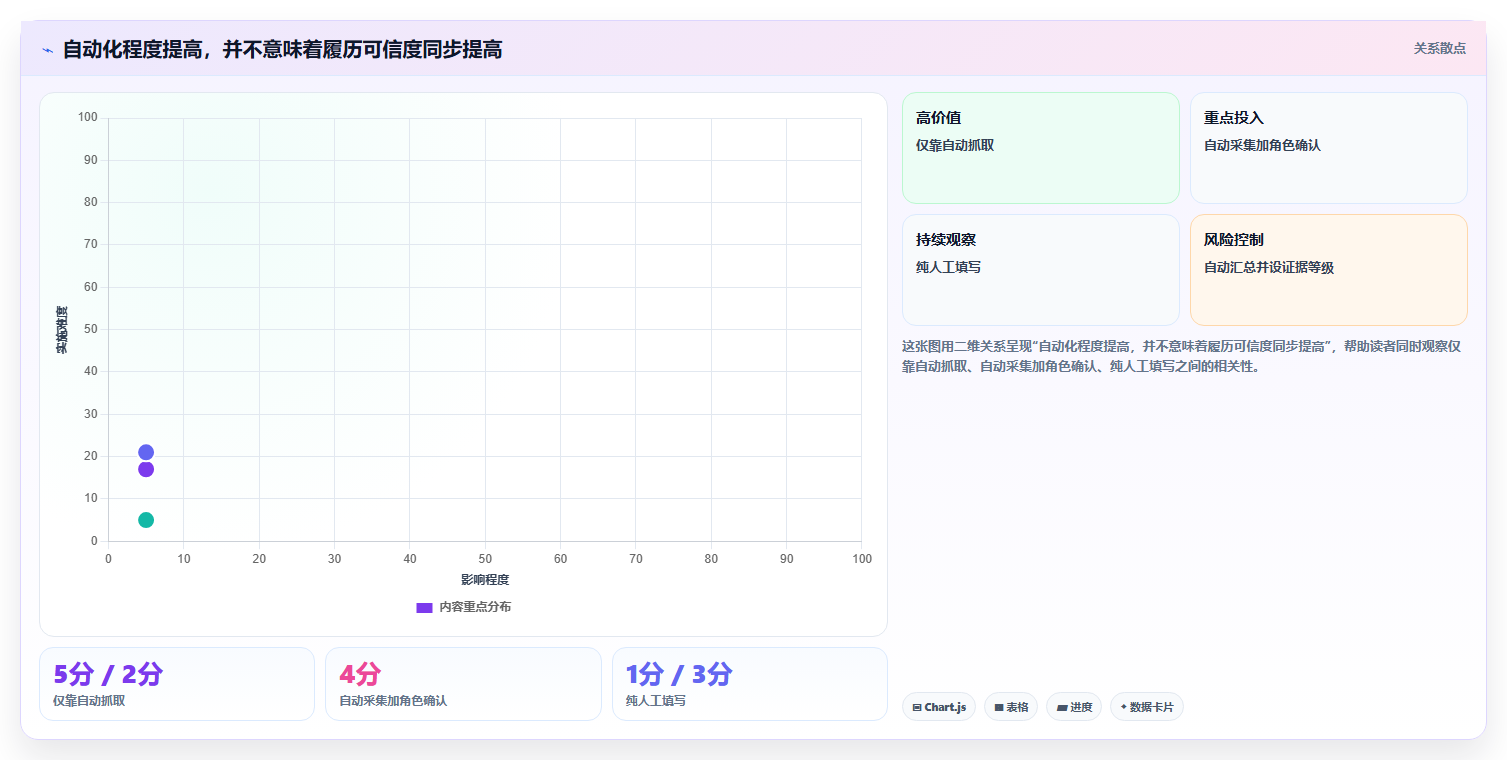The image size is (1507, 760).
Task: Select the 风险控制 quadrant card
Action: pyautogui.click(x=1328, y=270)
